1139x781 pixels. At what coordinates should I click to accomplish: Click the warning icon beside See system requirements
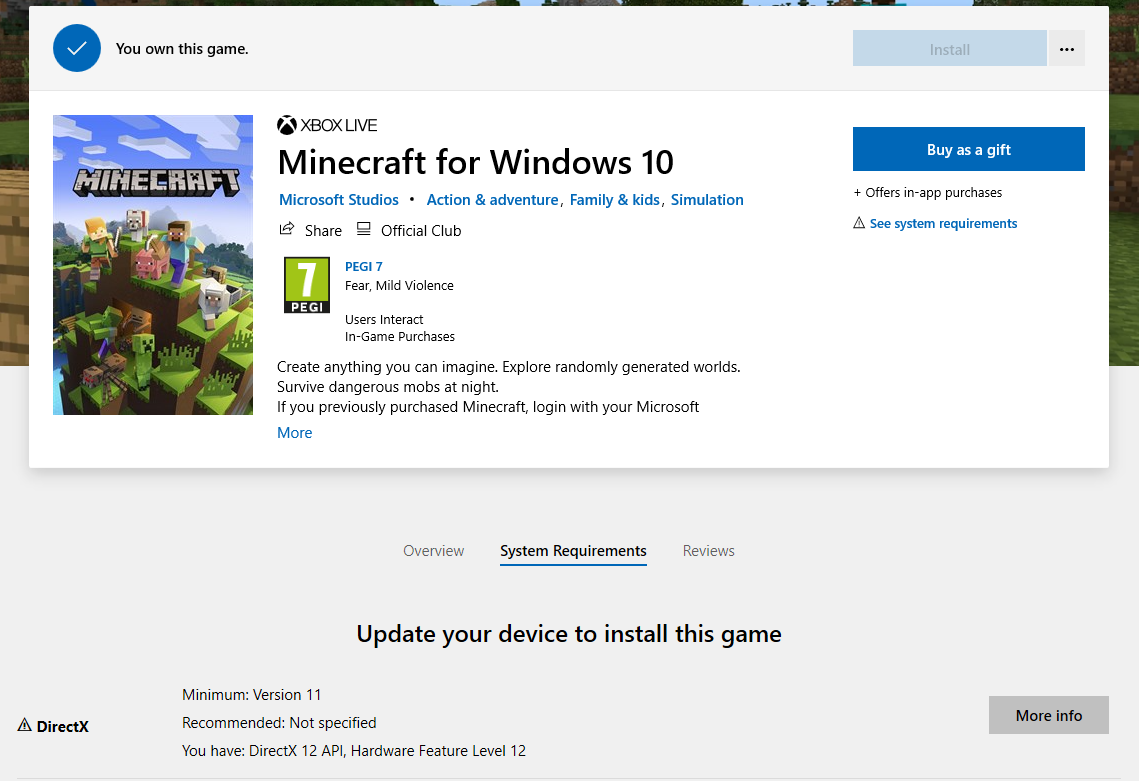(859, 223)
